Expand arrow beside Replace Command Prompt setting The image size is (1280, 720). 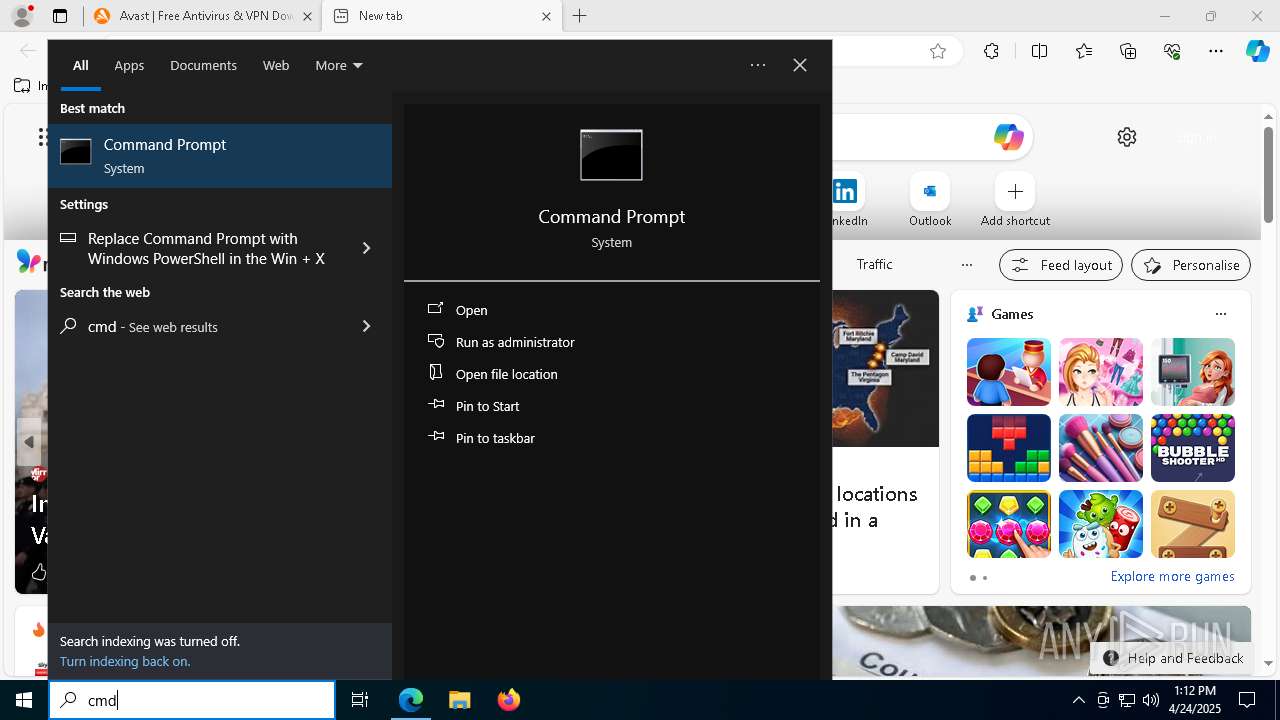coord(366,248)
